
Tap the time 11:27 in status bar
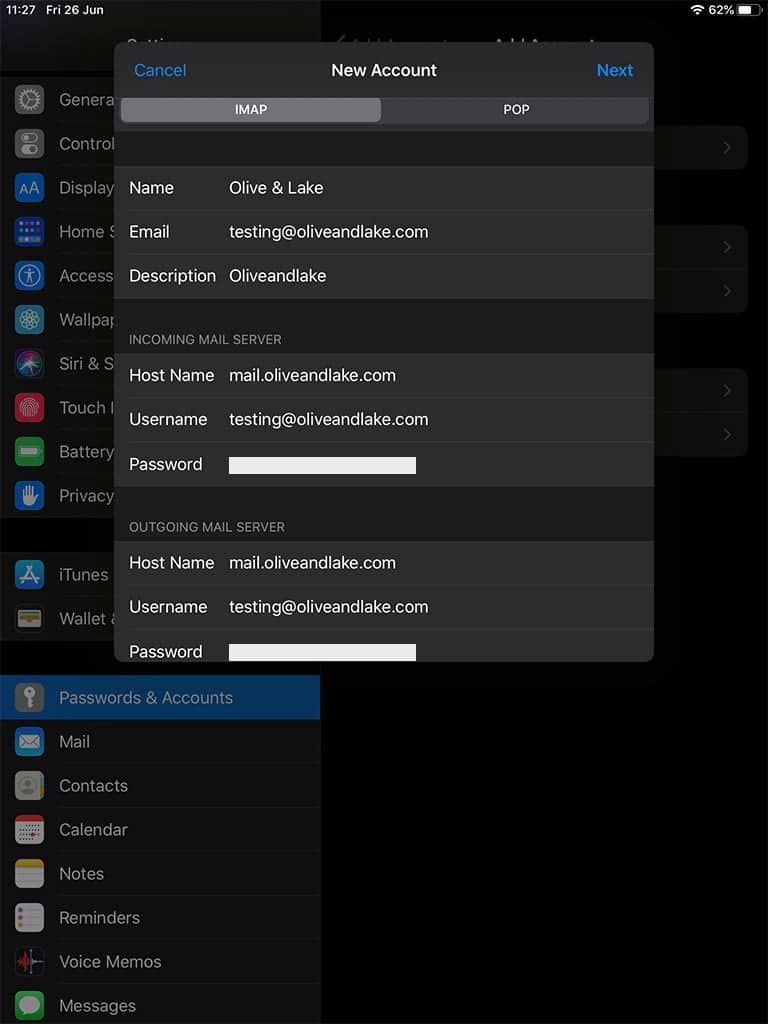20,10
